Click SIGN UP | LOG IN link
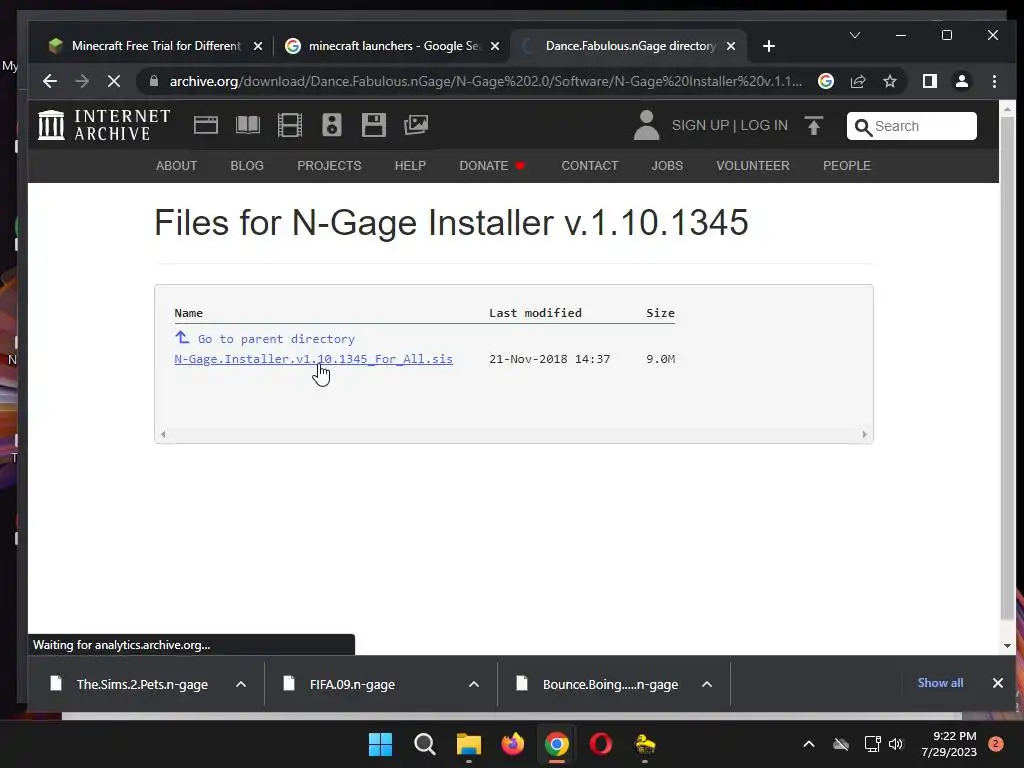The width and height of the screenshot is (1024, 768). 729,125
